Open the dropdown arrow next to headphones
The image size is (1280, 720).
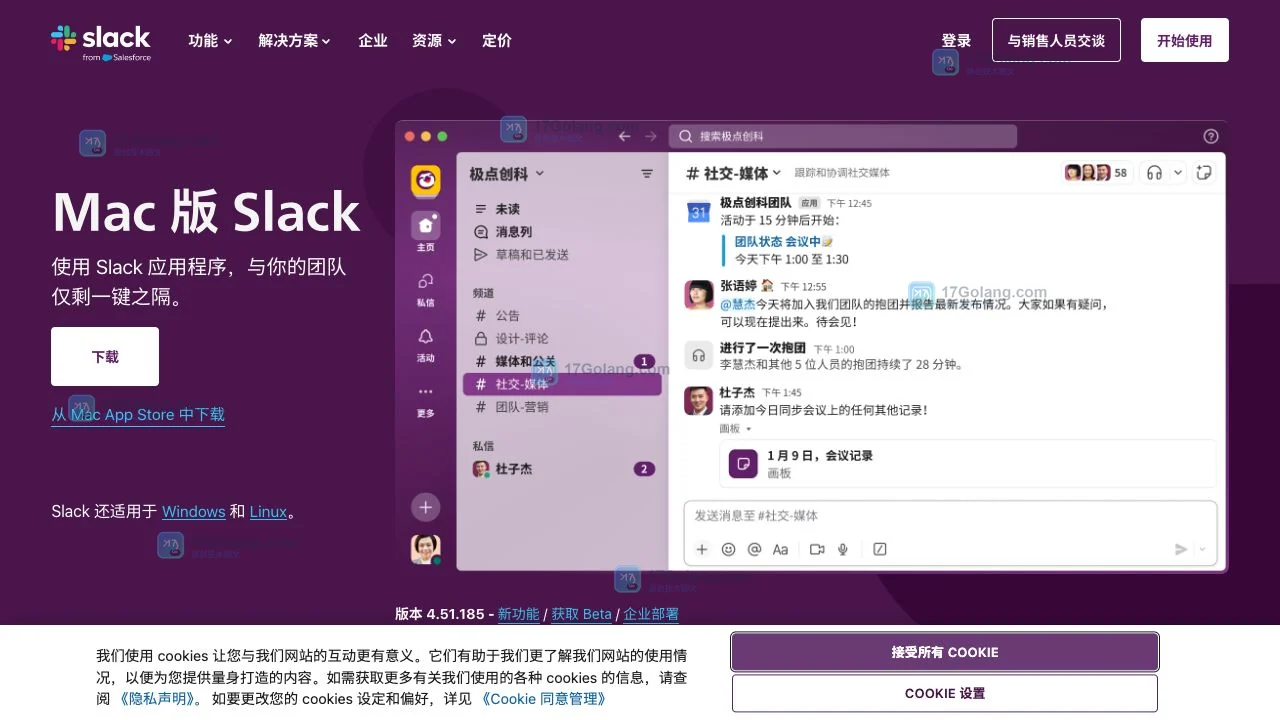(x=1177, y=173)
